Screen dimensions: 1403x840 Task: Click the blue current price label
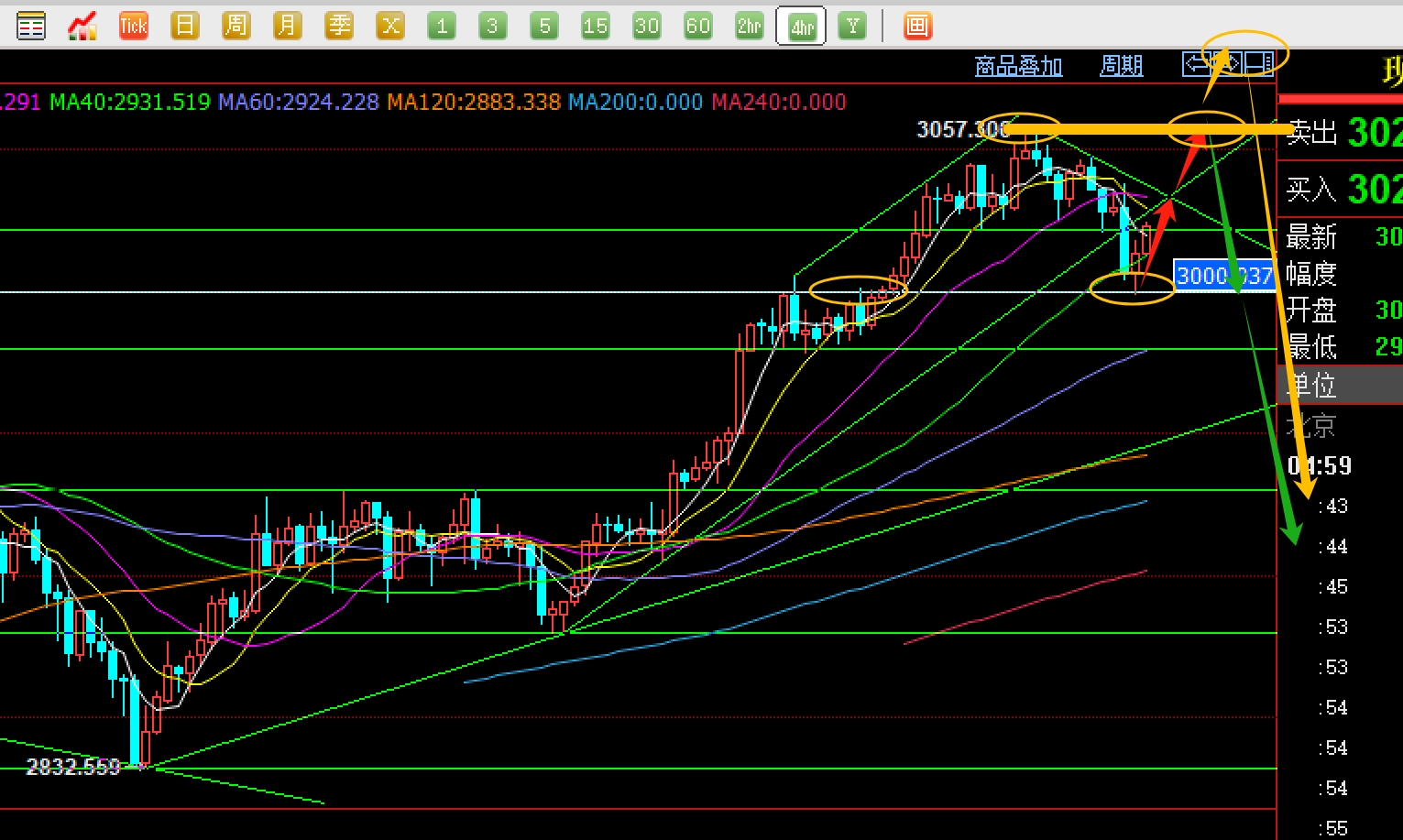coord(1223,276)
